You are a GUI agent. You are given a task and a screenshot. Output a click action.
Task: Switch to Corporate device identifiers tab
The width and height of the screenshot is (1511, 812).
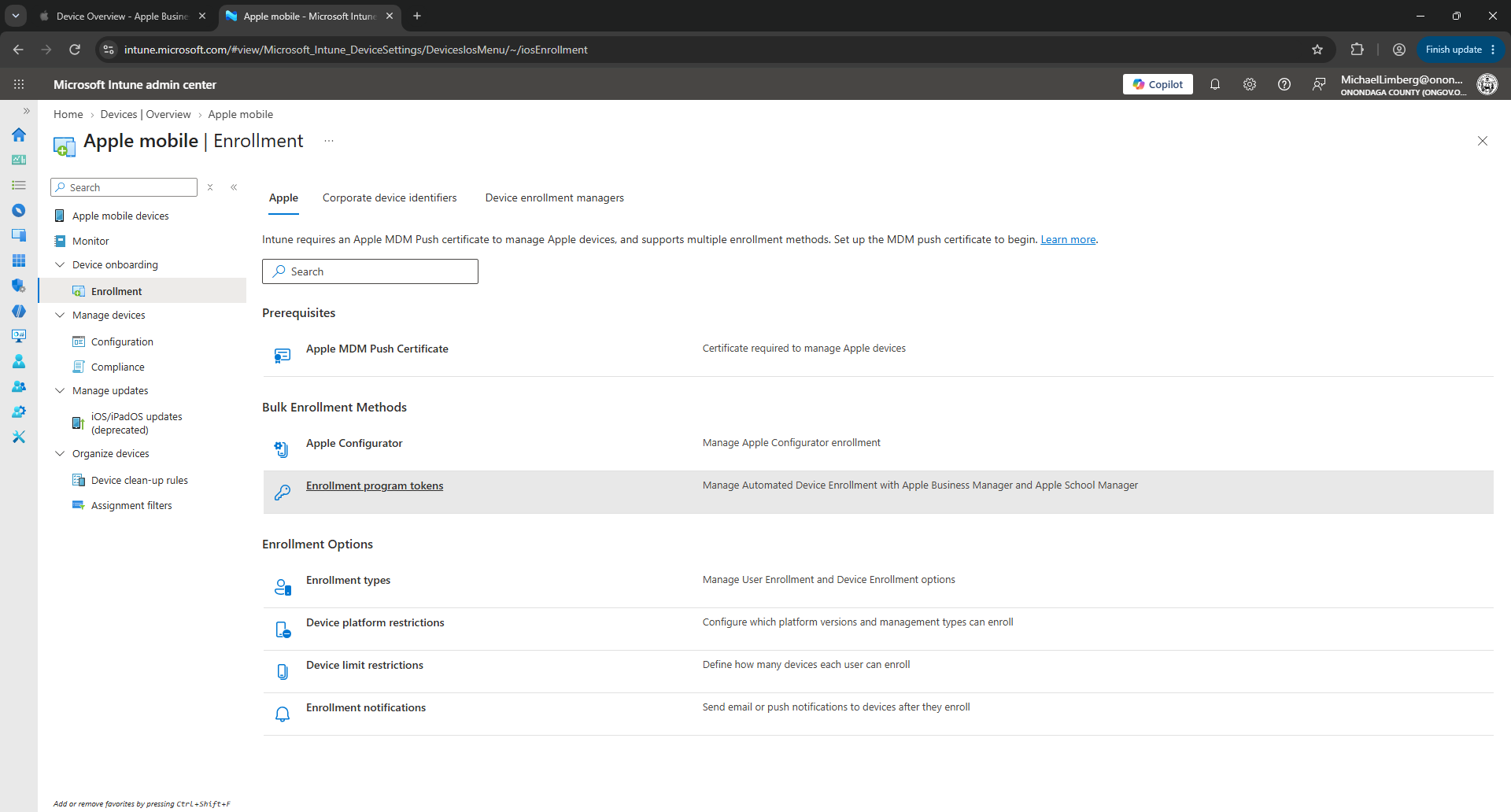(390, 198)
